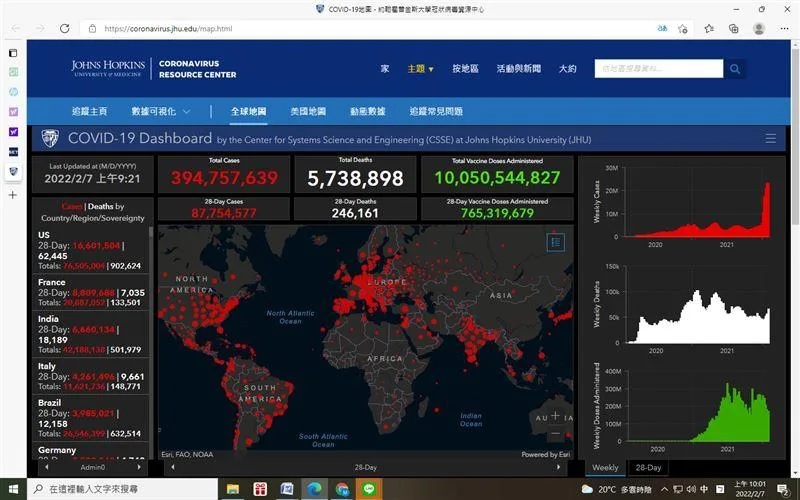The height and width of the screenshot is (500, 800).
Task: Open the page translate icon in address bar
Action: point(662,29)
